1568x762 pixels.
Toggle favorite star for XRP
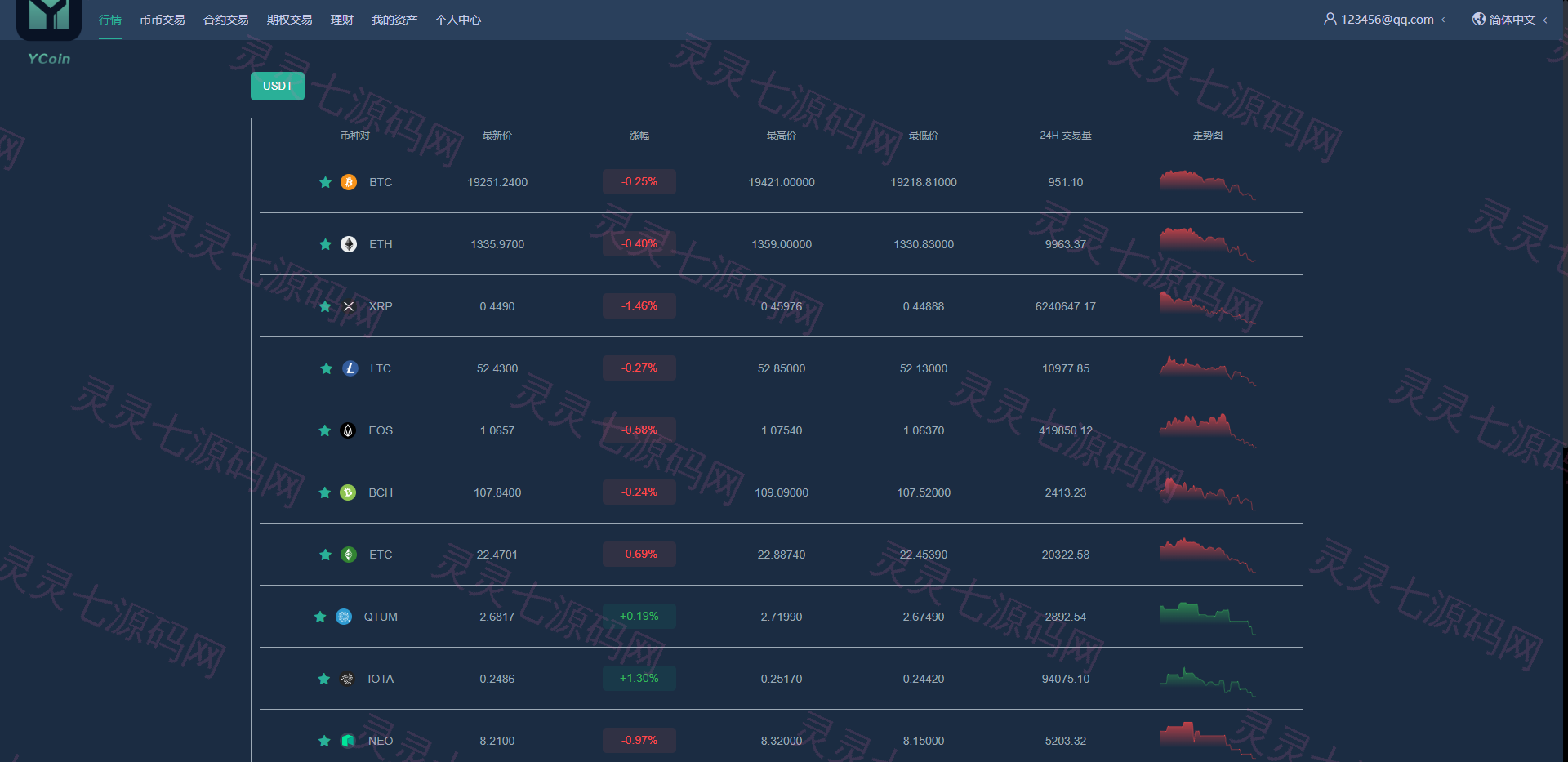[x=325, y=306]
